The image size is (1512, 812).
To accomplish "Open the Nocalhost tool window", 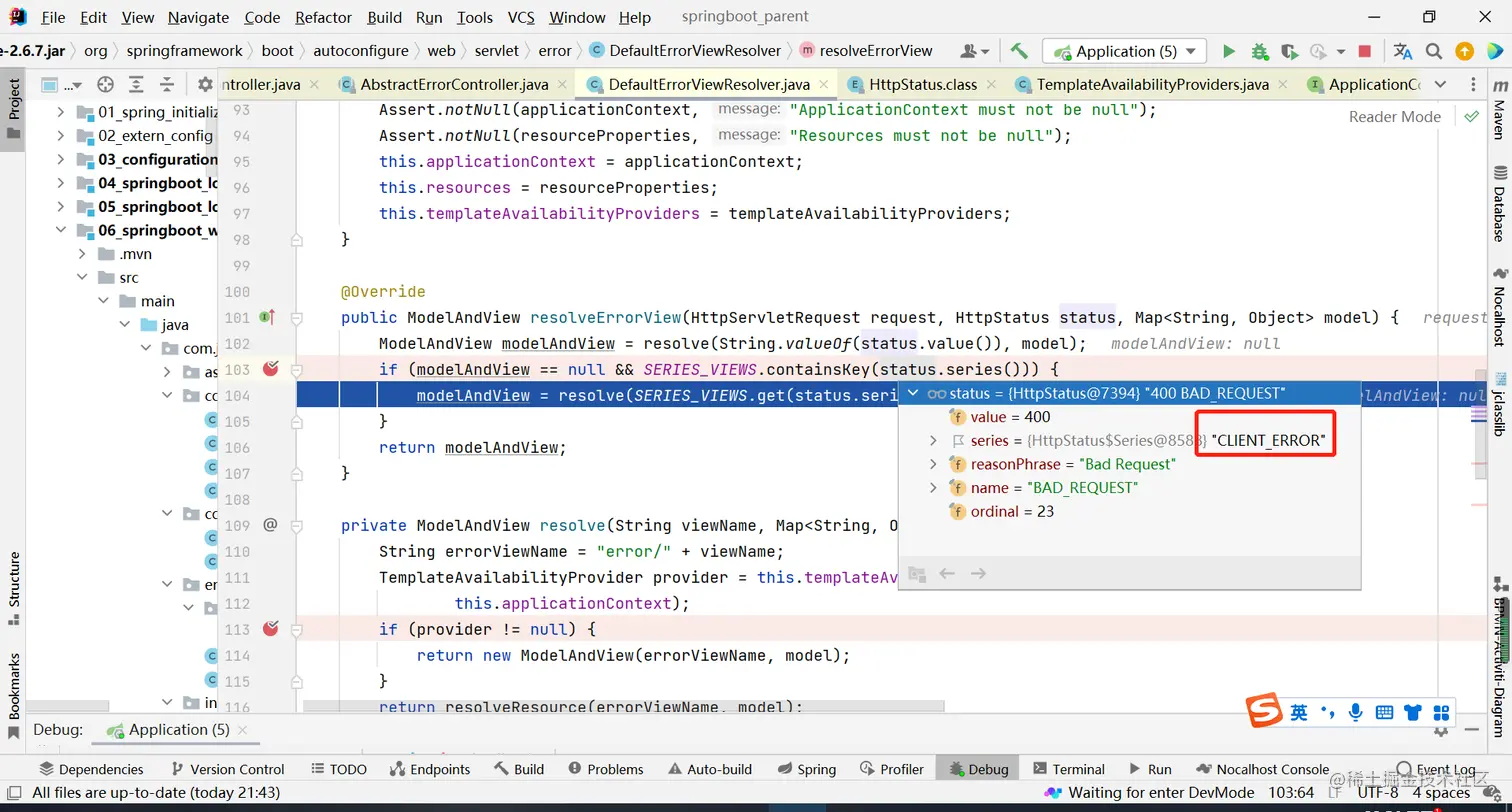I will 1499,307.
